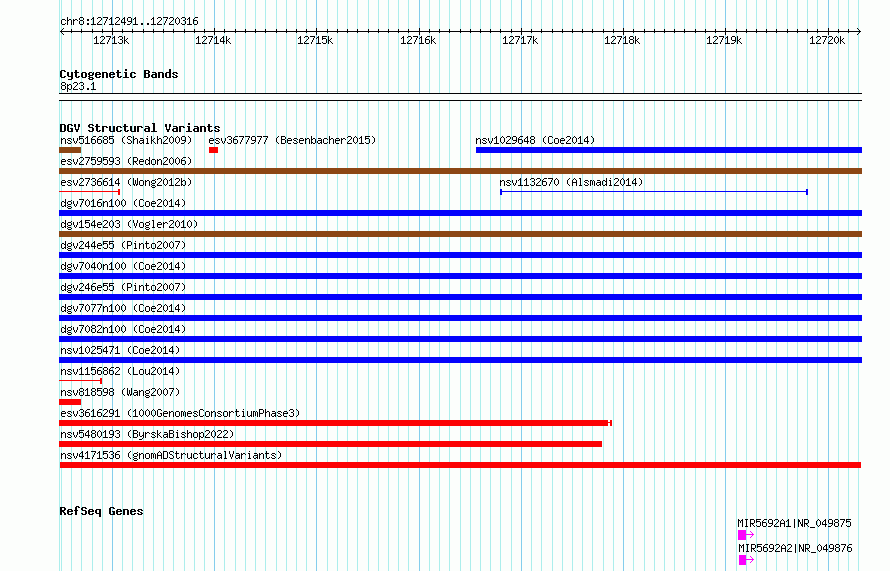Click the DGV Structural Variants track title
890x571 pixels.
(x=140, y=128)
